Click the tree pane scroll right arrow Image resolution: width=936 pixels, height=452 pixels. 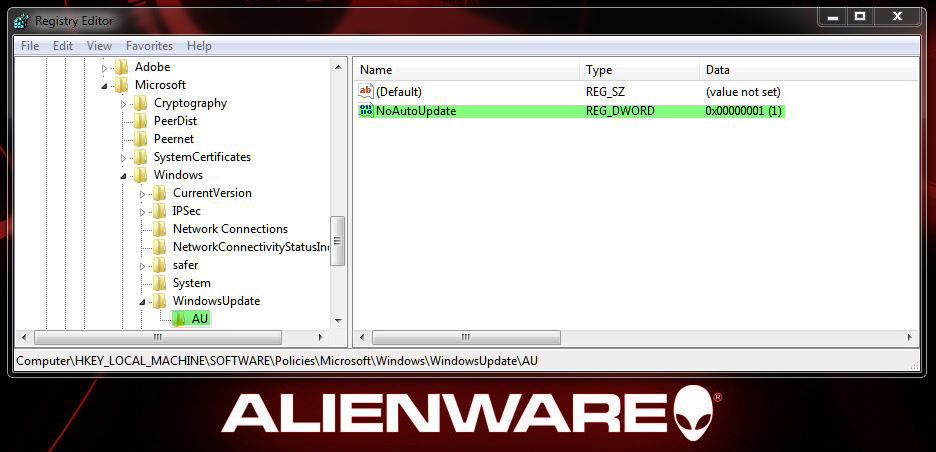(321, 337)
